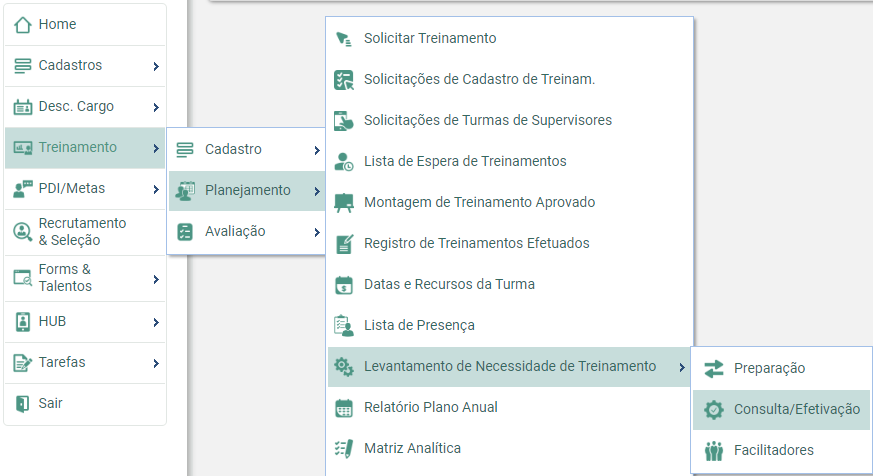
Task: Click the Montagem de Treinamento board icon
Action: tap(344, 203)
